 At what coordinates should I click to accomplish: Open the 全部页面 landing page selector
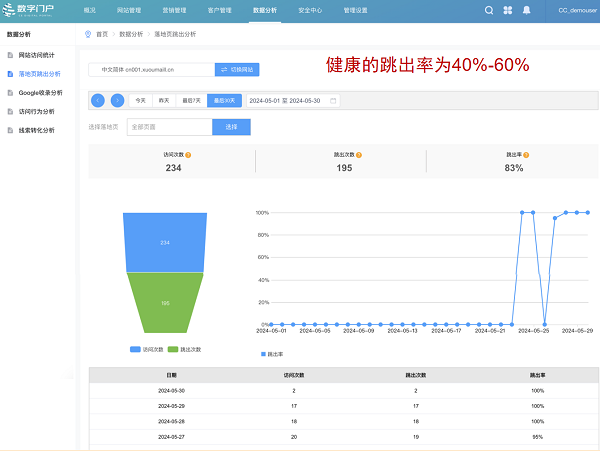point(169,127)
